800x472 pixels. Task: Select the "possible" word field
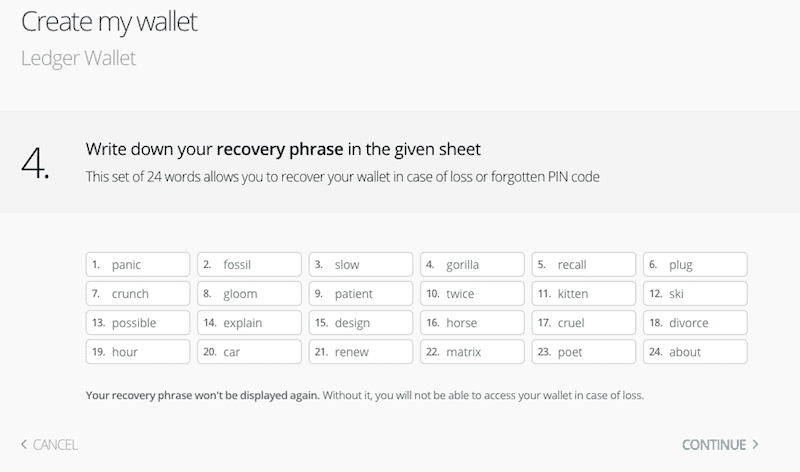pyautogui.click(x=138, y=323)
